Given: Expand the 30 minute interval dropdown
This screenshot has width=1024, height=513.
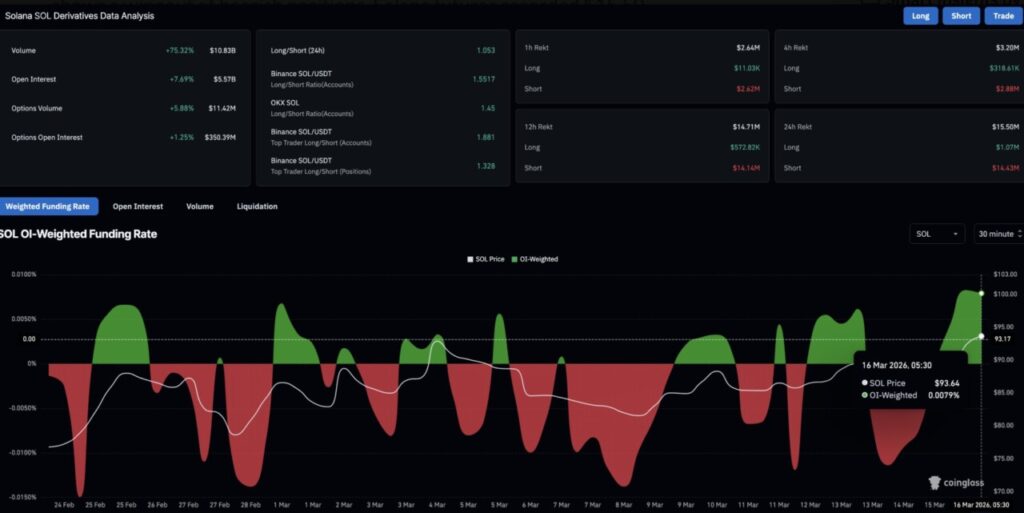Looking at the screenshot, I should pos(997,233).
